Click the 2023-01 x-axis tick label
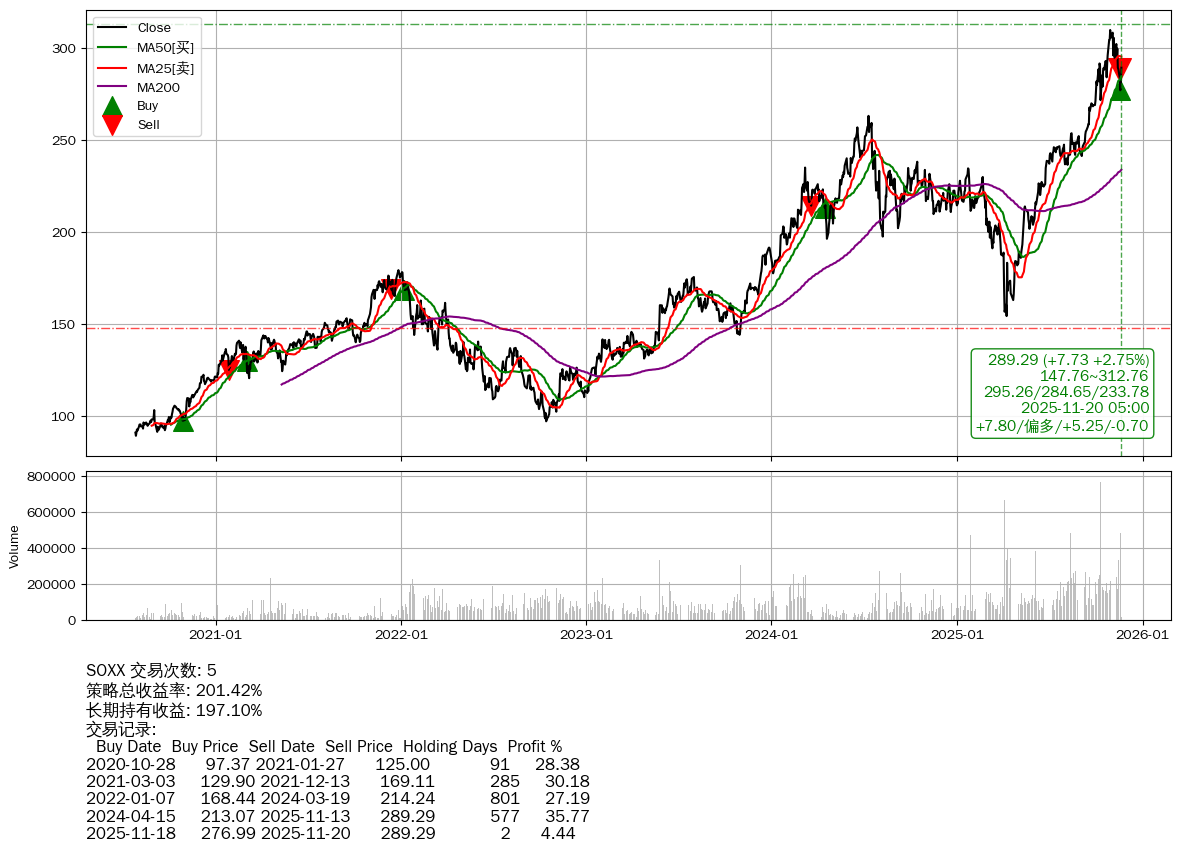1180x852 pixels. (x=586, y=634)
